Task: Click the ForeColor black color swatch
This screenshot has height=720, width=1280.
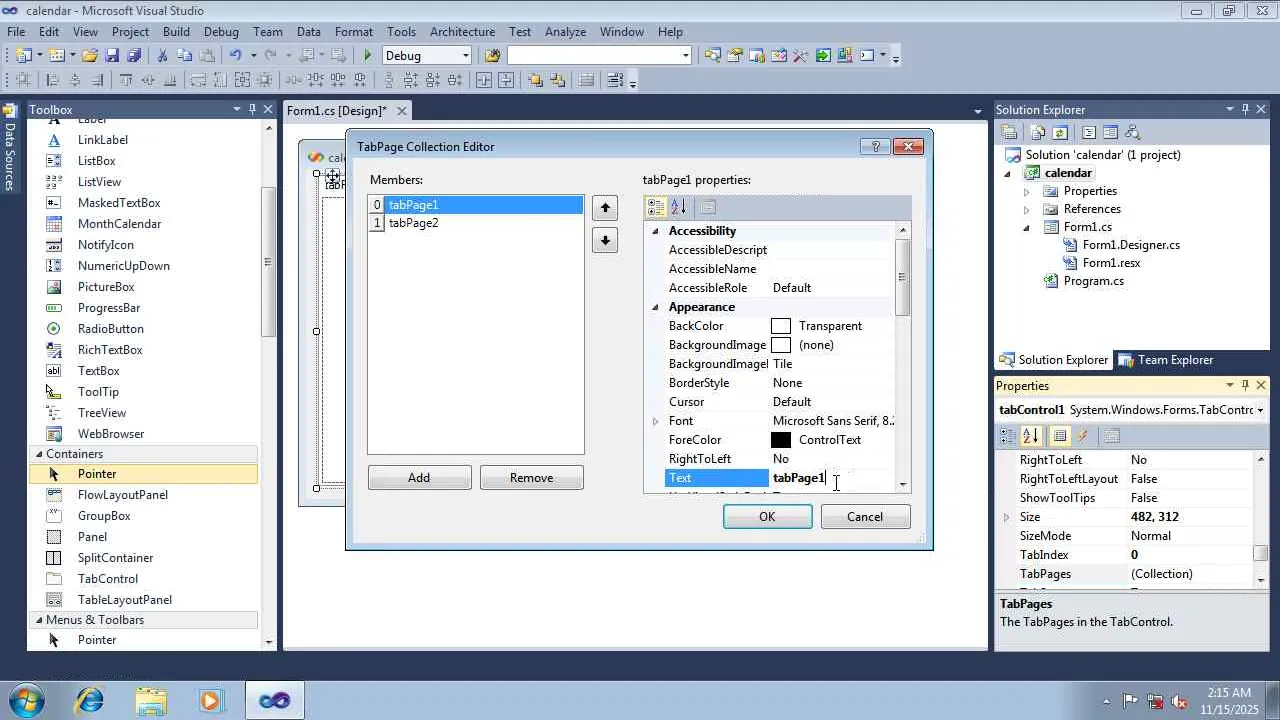Action: click(x=781, y=440)
